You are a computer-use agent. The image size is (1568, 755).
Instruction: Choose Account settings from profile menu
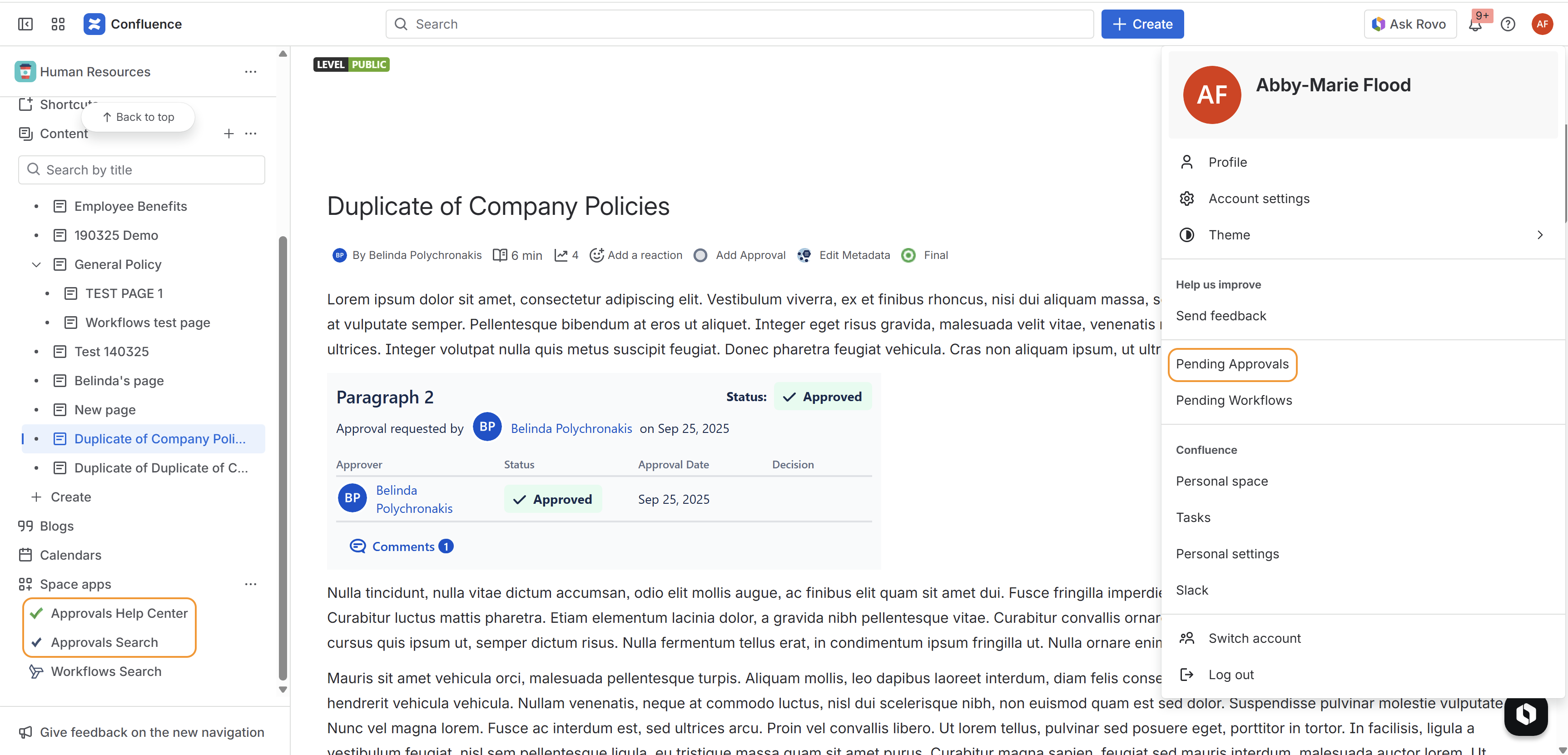[1259, 199]
